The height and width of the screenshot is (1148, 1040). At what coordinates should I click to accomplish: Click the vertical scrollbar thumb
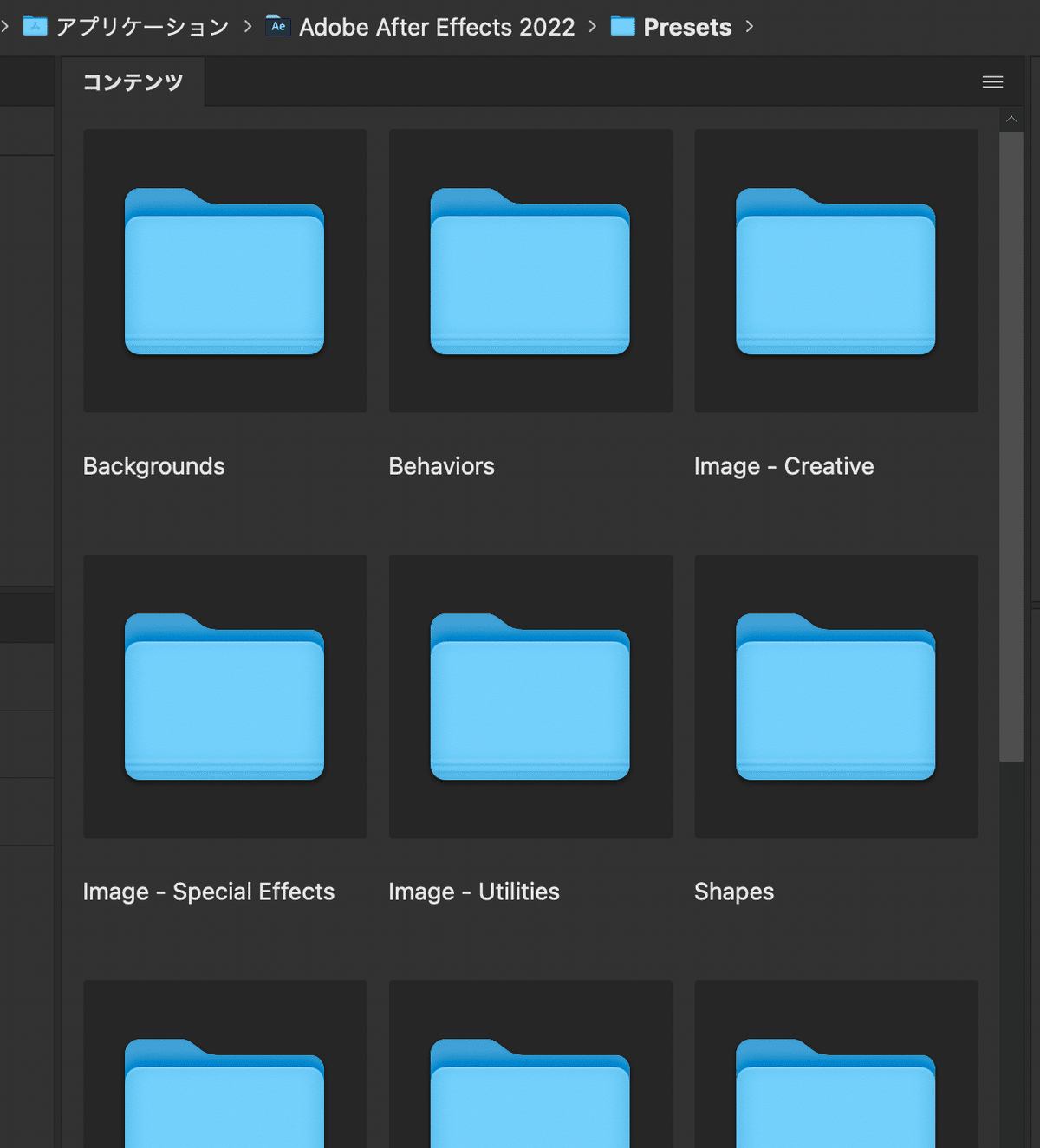(x=1011, y=446)
